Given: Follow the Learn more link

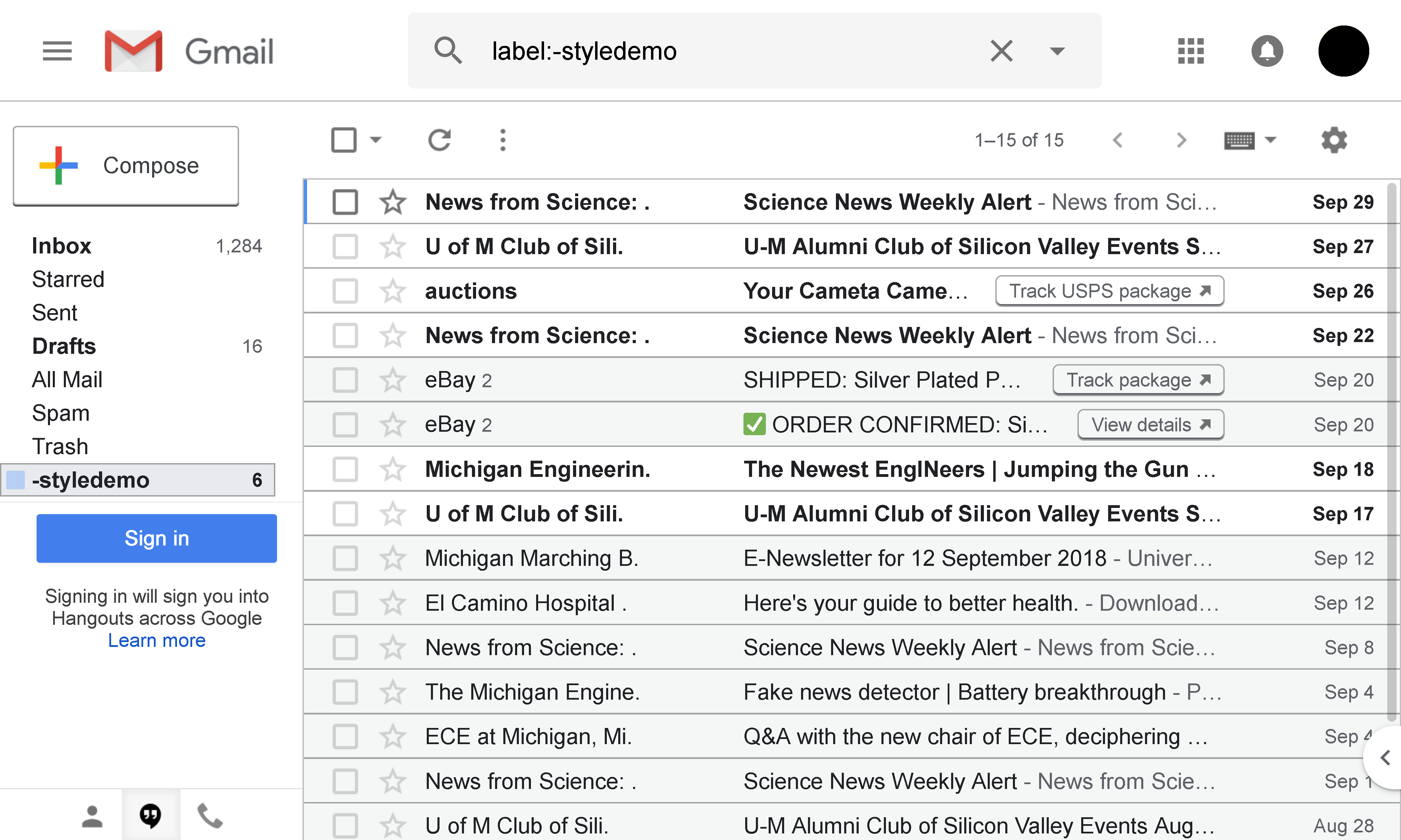Looking at the screenshot, I should click(x=156, y=640).
